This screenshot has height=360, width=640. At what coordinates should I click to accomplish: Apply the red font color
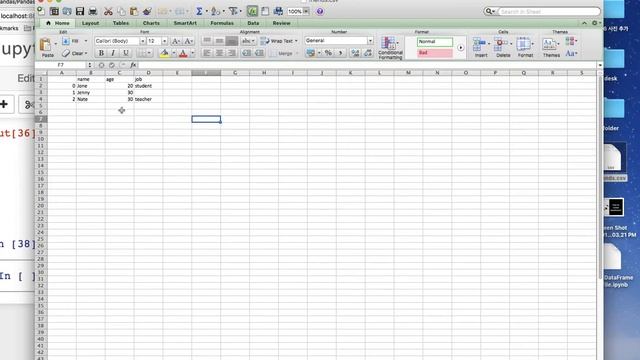click(183, 53)
